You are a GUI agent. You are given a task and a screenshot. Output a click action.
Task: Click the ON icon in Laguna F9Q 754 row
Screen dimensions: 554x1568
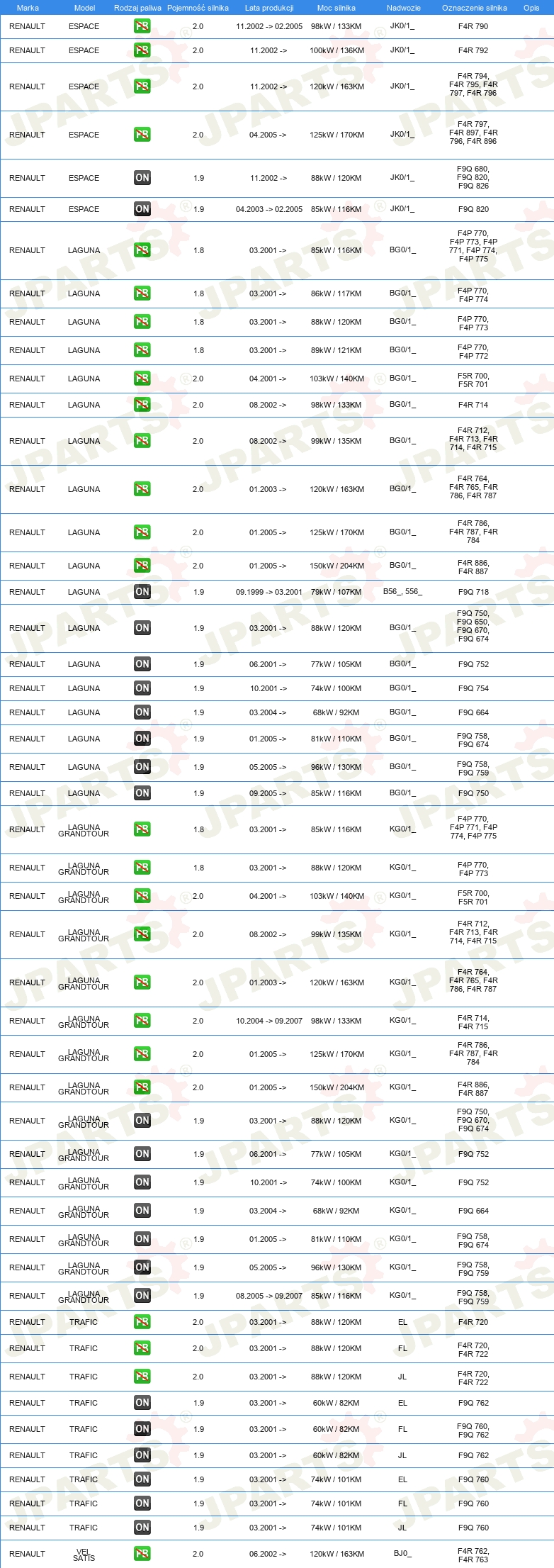(142, 688)
